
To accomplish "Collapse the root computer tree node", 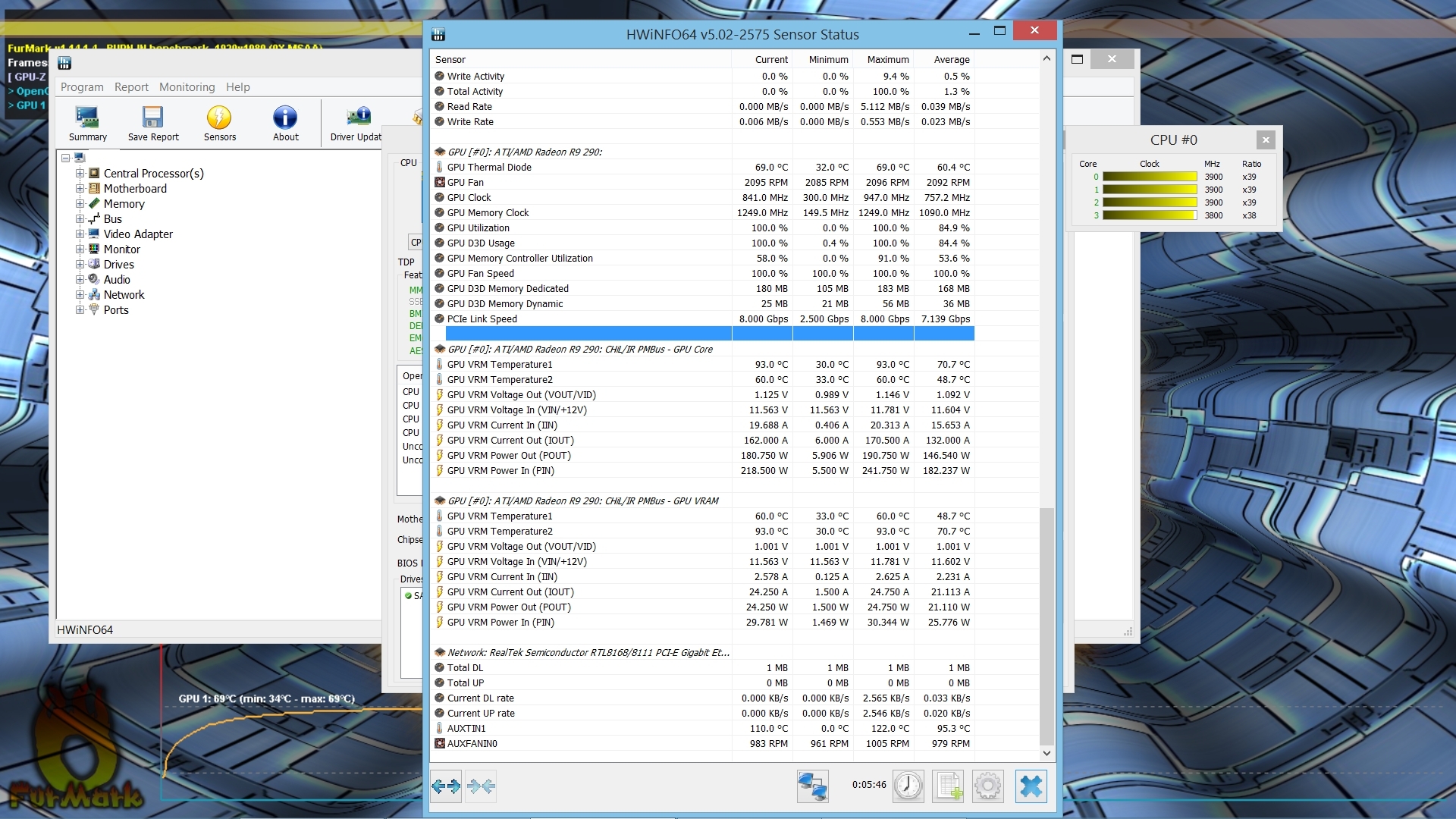I will (x=66, y=158).
